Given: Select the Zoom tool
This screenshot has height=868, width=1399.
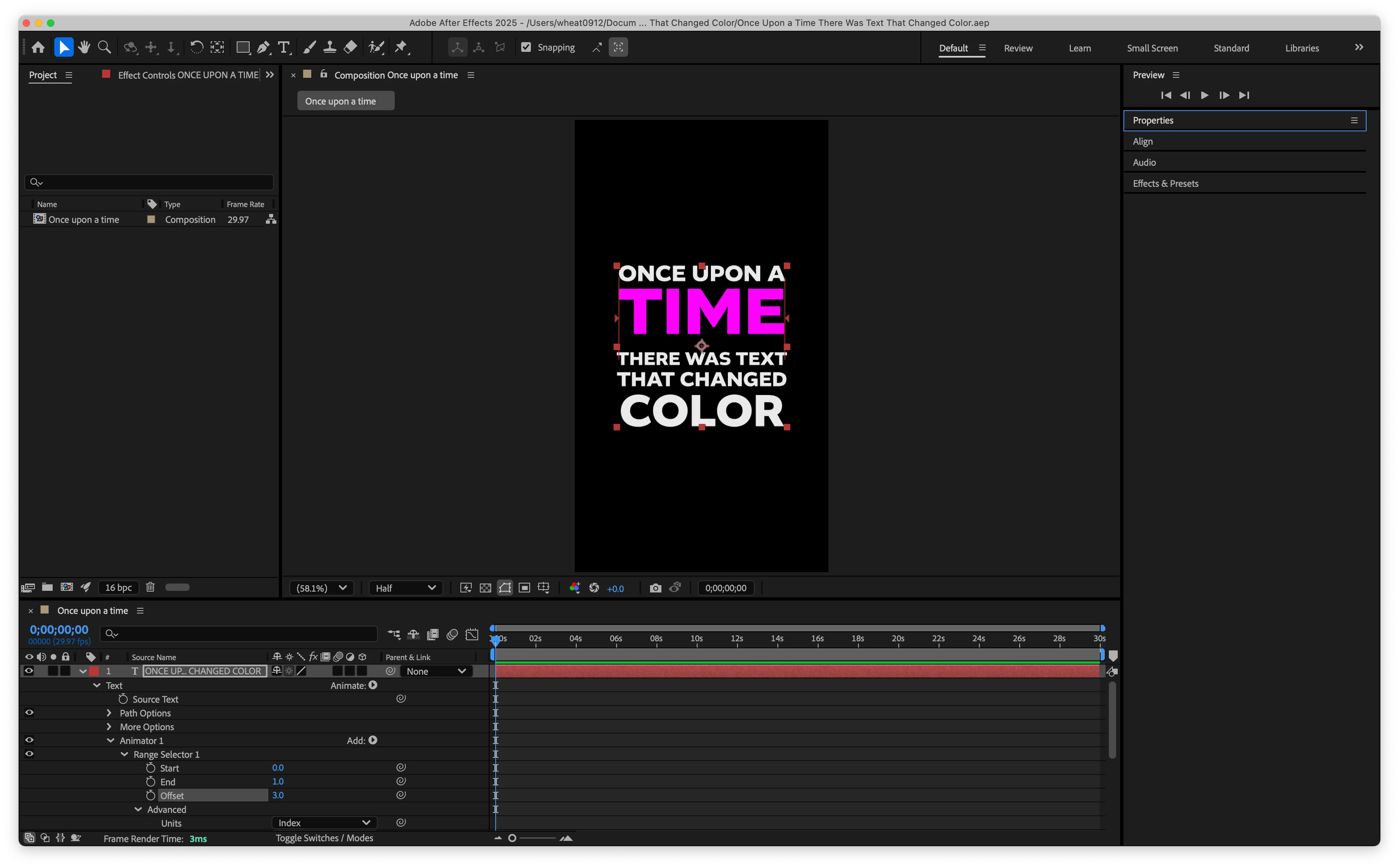Looking at the screenshot, I should click(105, 47).
